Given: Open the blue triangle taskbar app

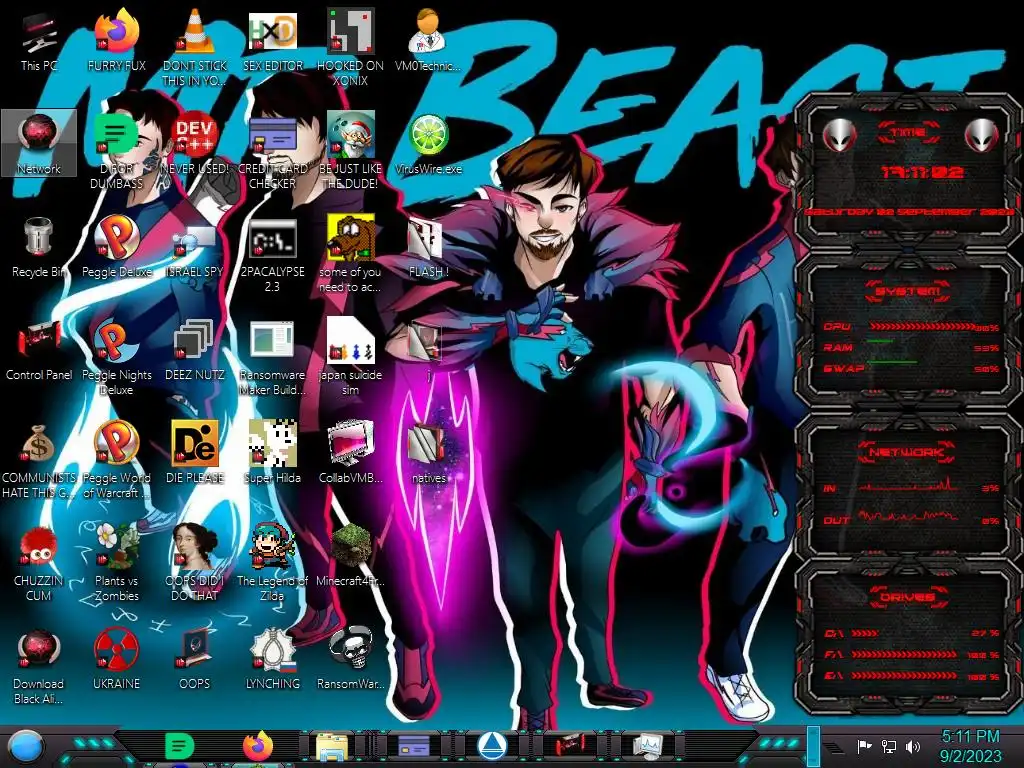Looking at the screenshot, I should (x=492, y=746).
